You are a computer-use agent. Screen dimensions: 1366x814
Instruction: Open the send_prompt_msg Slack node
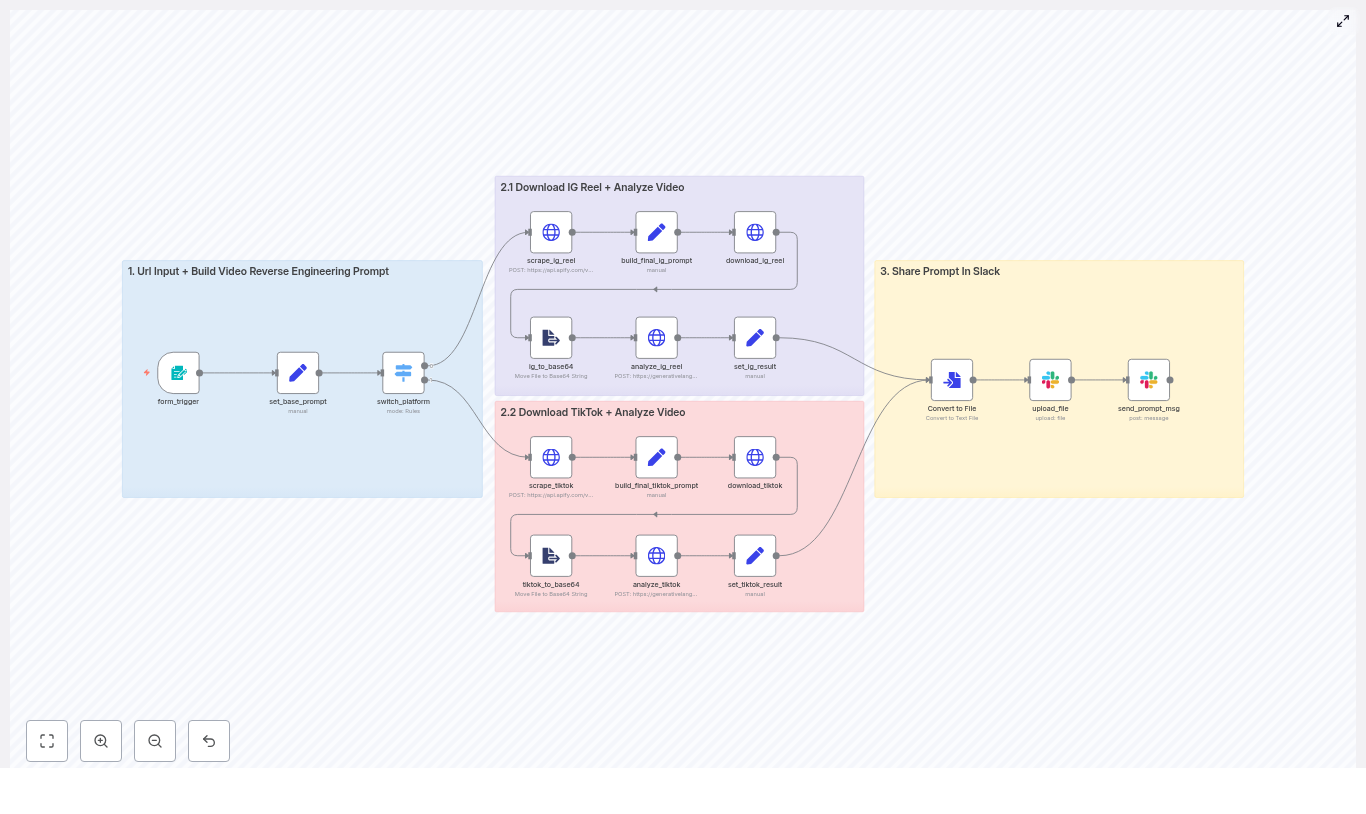[x=1149, y=380]
